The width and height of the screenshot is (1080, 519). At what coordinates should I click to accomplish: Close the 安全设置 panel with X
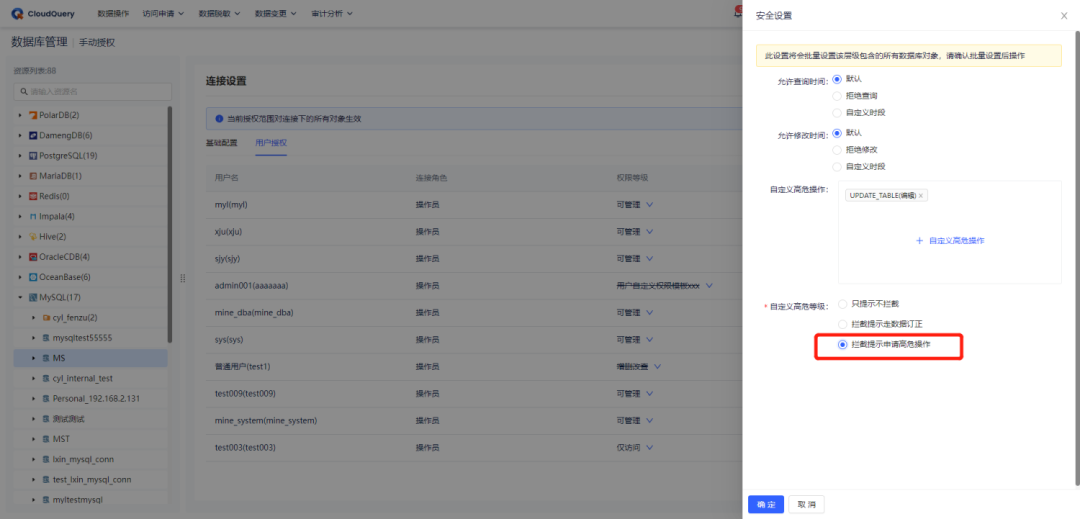pos(1063,16)
